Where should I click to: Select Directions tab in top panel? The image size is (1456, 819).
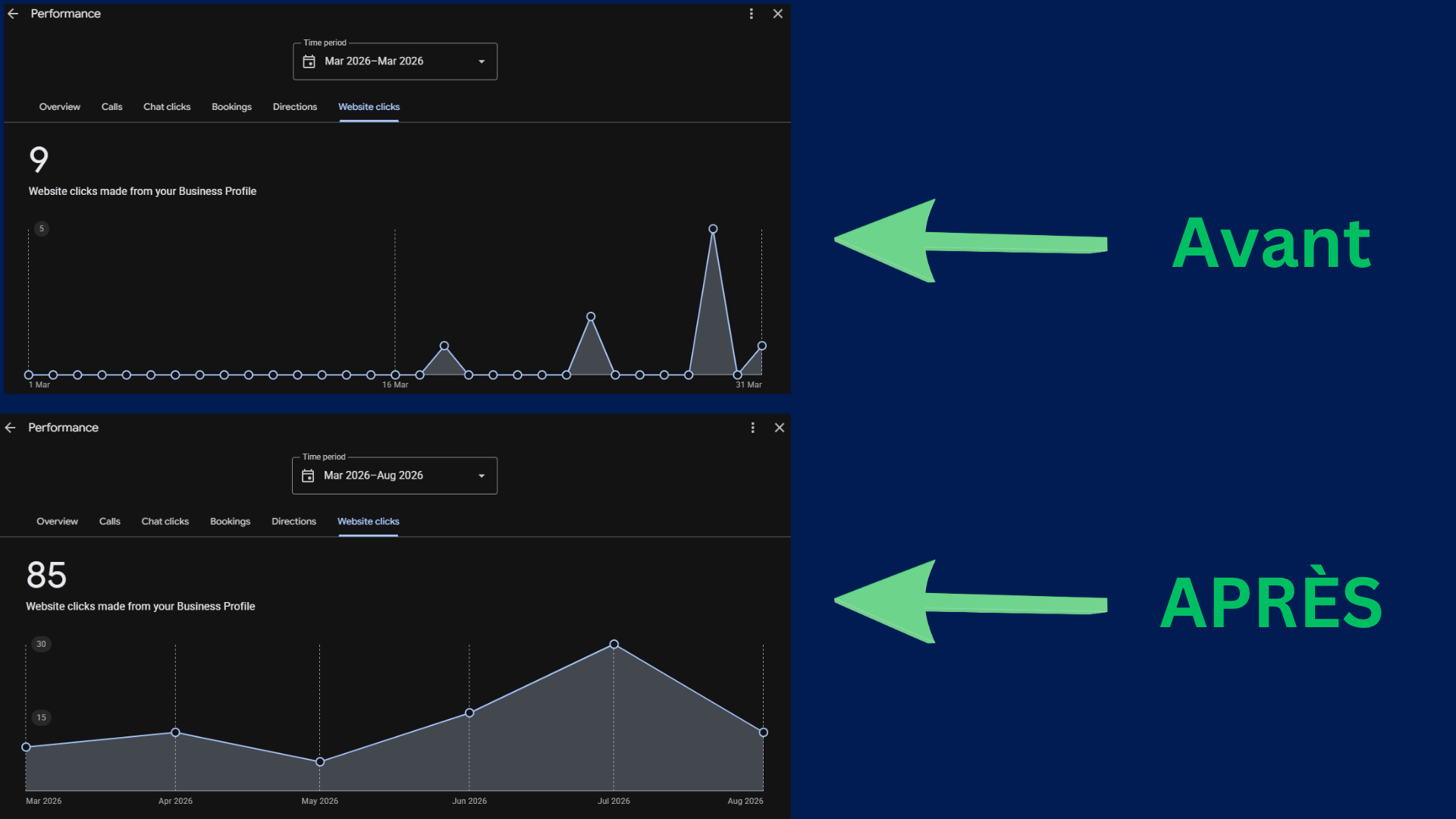tap(295, 107)
